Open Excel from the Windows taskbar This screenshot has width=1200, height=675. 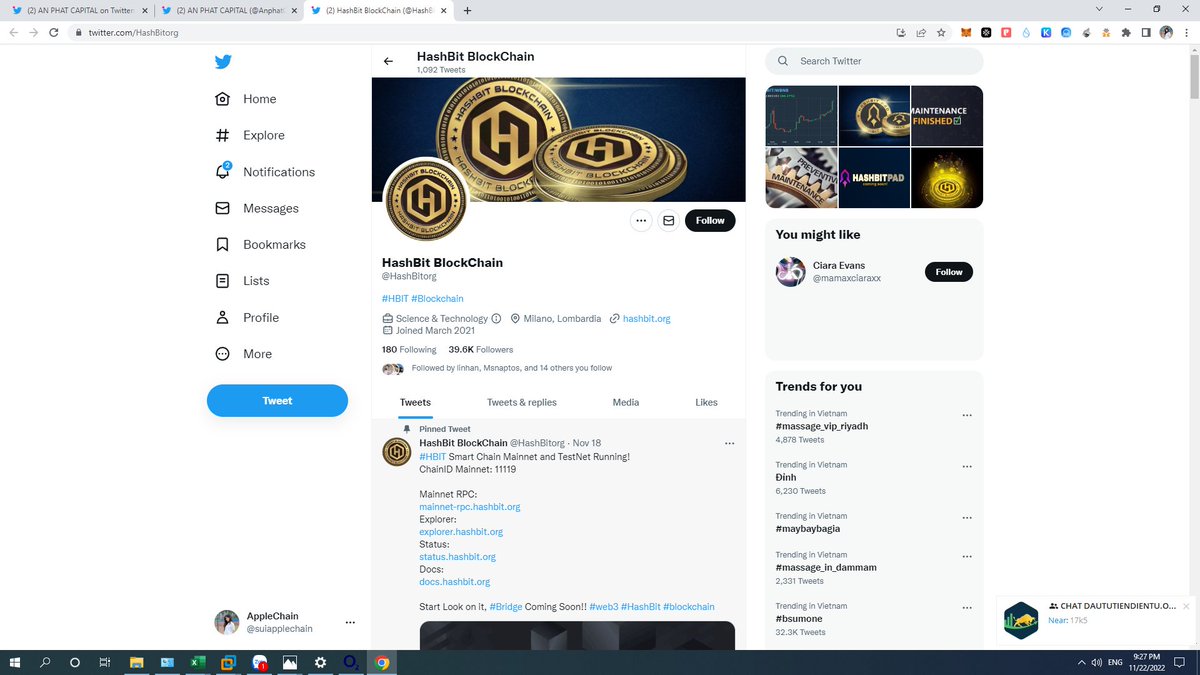click(198, 662)
